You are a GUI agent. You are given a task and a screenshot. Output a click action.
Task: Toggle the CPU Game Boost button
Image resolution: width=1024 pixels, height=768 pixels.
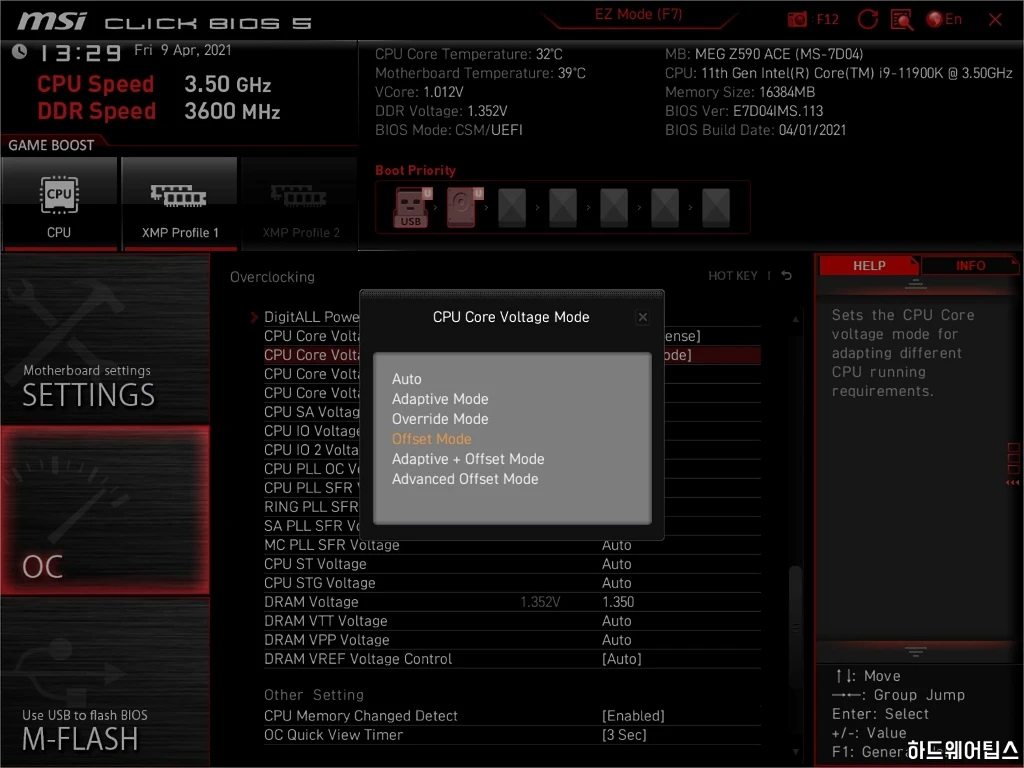click(59, 204)
